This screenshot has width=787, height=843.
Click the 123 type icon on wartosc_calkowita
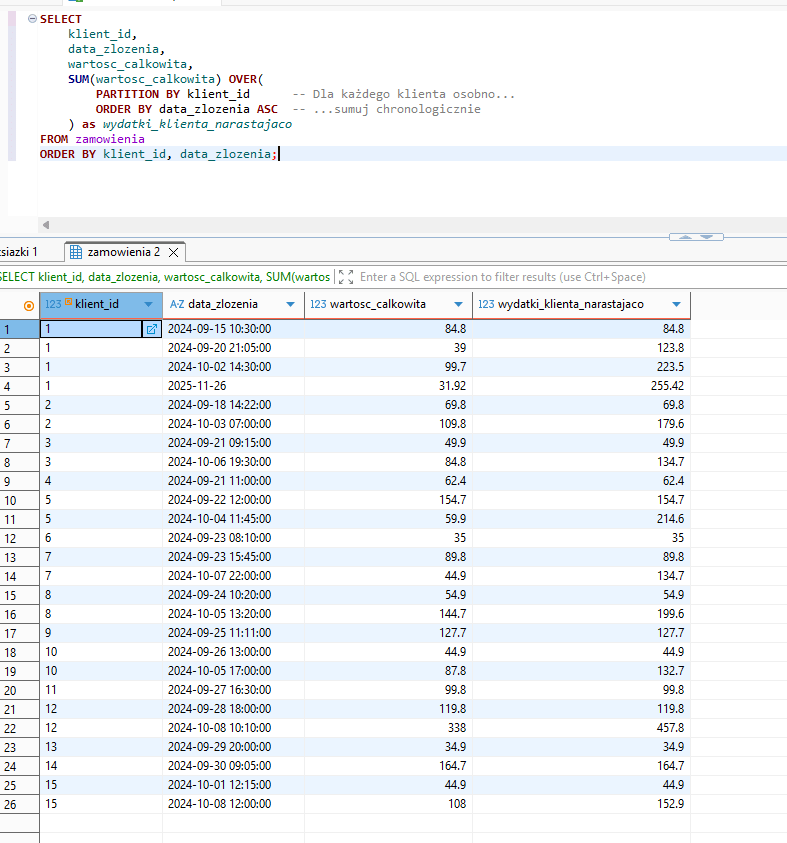(x=317, y=304)
